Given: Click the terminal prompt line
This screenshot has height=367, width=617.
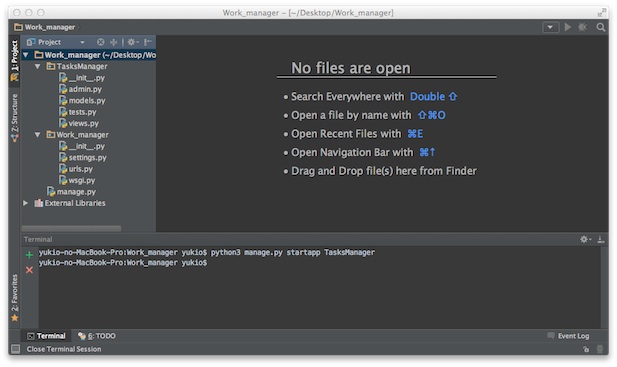Looking at the screenshot, I should click(x=123, y=262).
